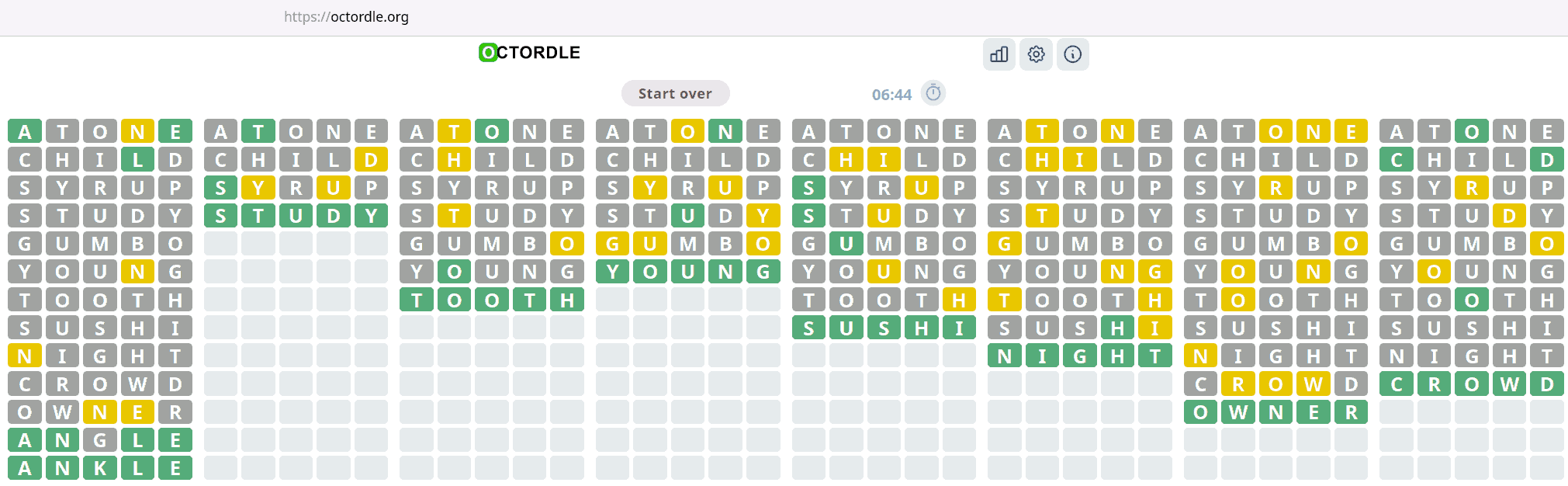Screen dimensions: 1568x486
Task: Click the all-green OWNER row
Action: click(x=1276, y=412)
